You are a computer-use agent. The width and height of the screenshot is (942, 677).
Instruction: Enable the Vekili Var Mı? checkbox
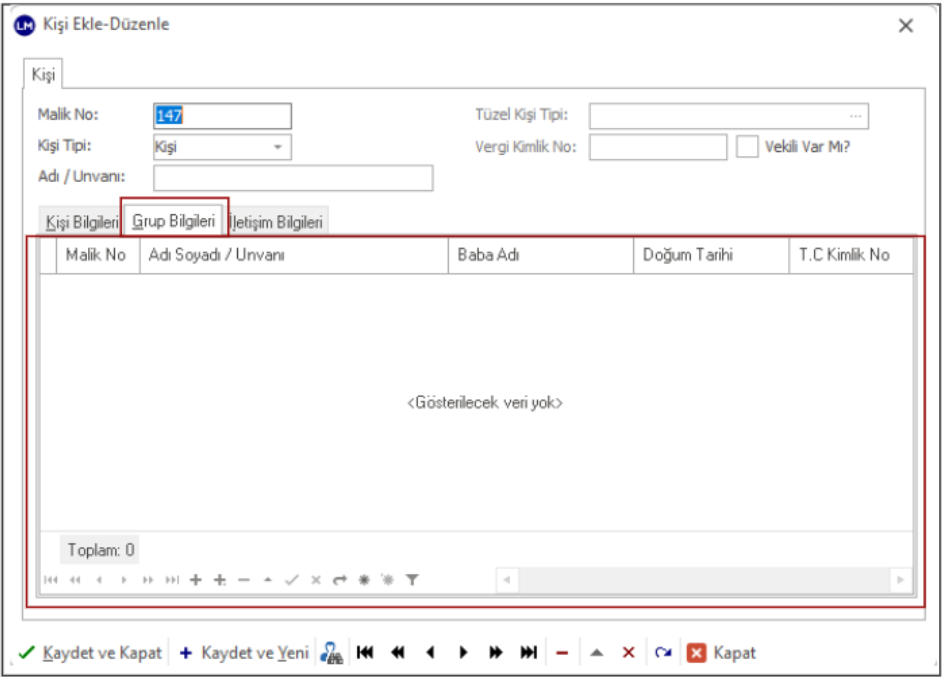tap(747, 146)
